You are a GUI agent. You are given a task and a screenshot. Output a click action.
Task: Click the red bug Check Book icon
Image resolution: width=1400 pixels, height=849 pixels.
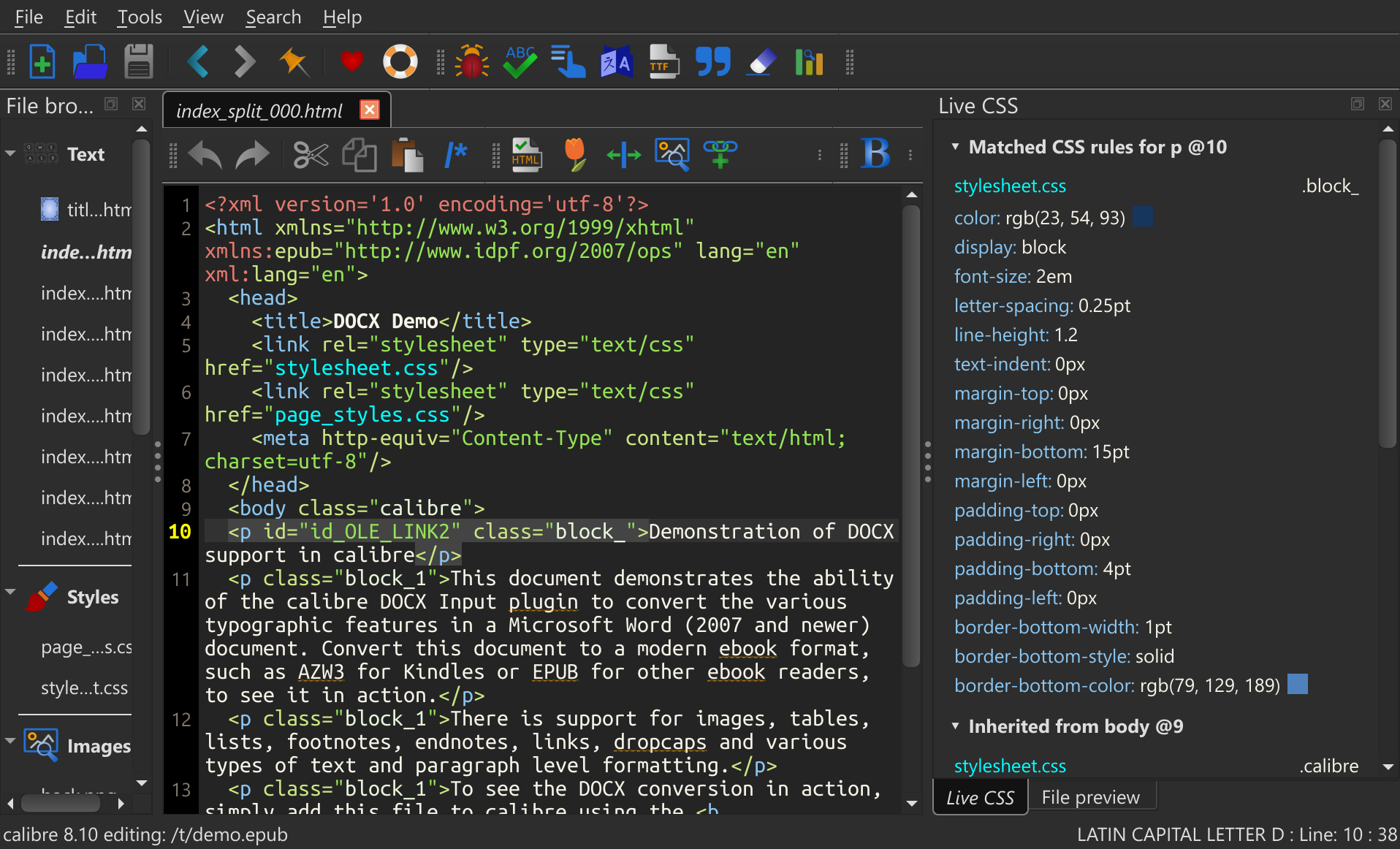tap(471, 62)
